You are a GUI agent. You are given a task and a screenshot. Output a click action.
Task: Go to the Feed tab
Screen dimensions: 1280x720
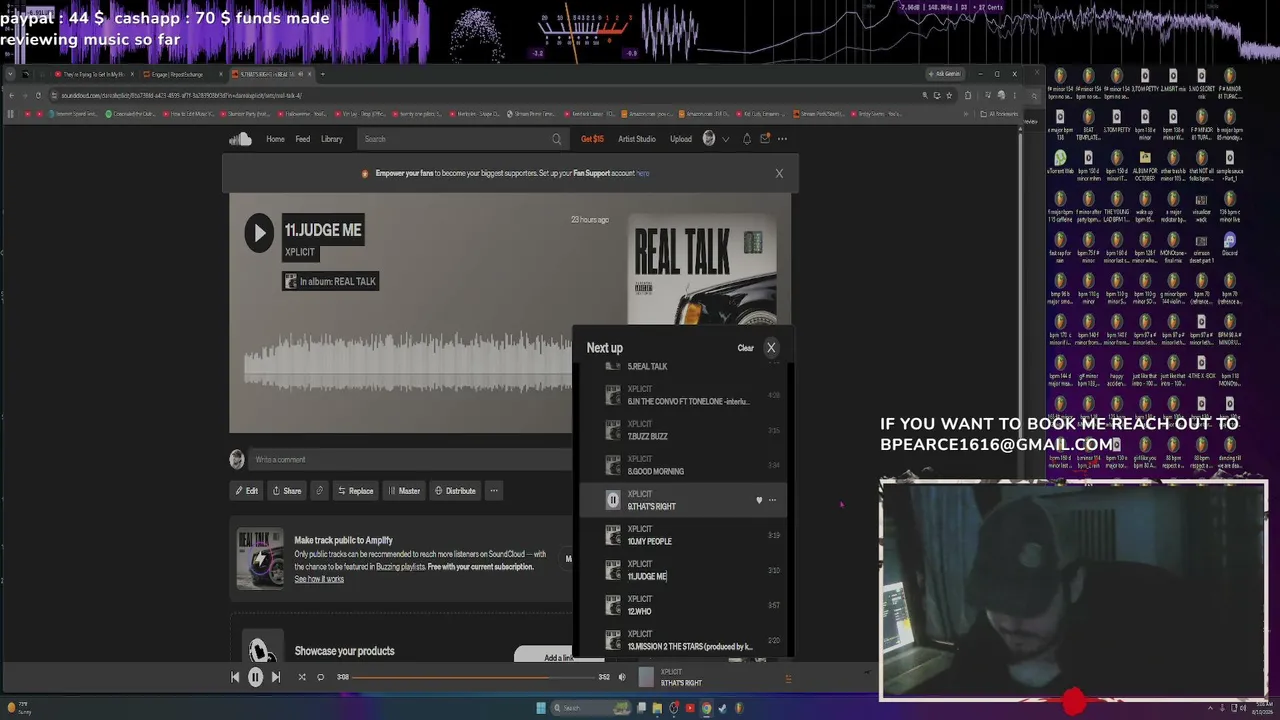[x=302, y=139]
